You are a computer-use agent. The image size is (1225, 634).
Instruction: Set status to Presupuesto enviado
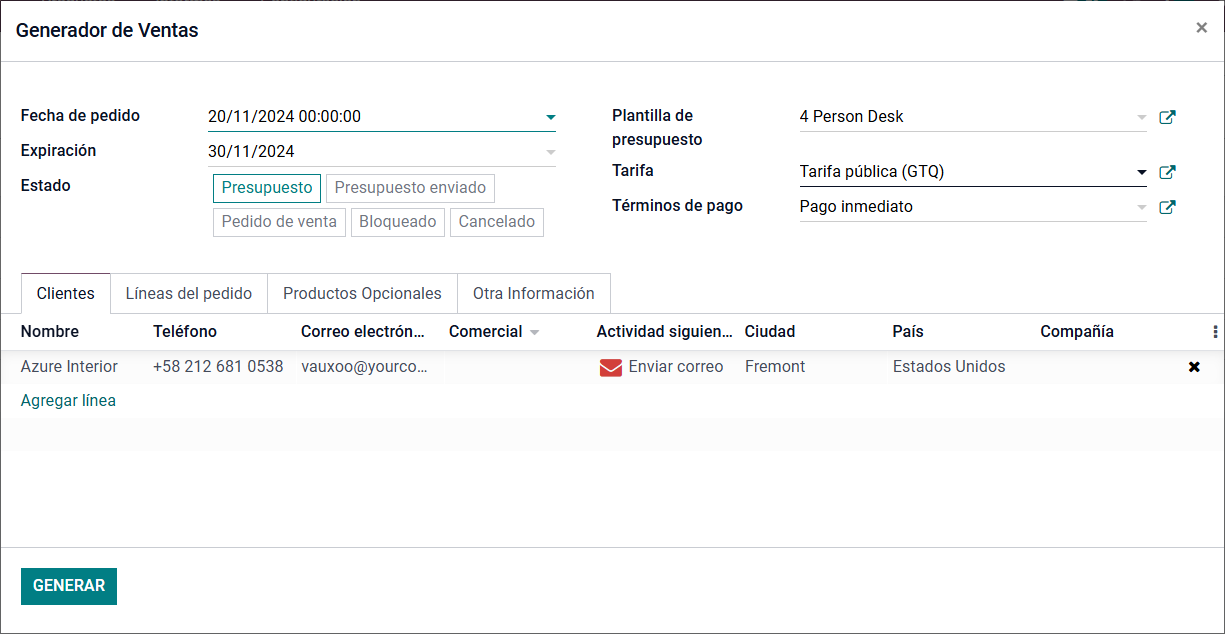tap(410, 188)
